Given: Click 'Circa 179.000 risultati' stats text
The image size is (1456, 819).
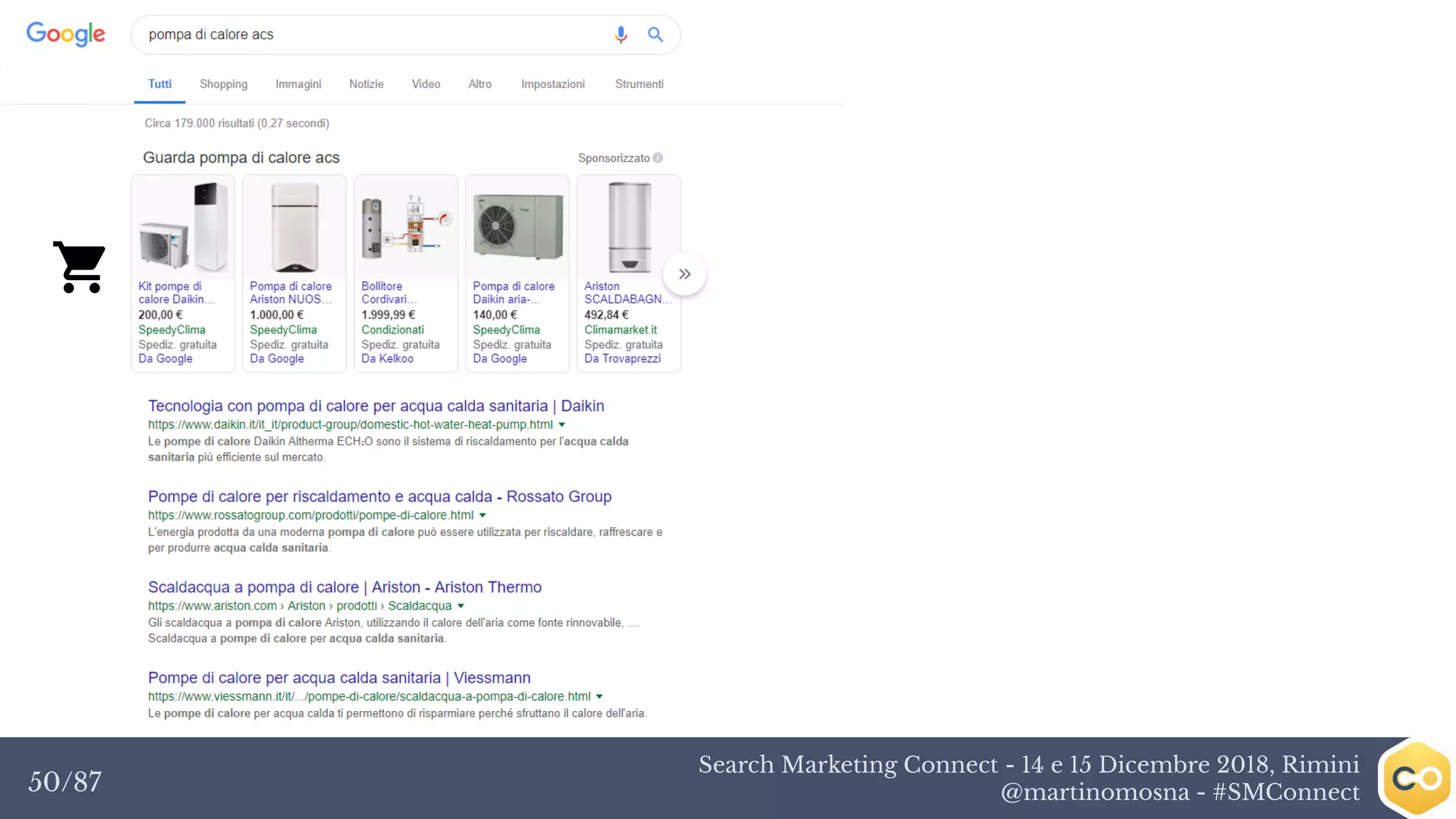Looking at the screenshot, I should coord(237,123).
